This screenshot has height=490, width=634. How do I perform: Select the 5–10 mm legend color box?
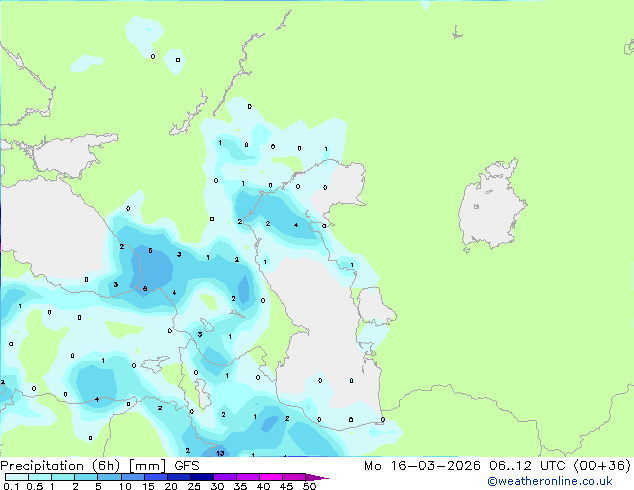point(109,477)
